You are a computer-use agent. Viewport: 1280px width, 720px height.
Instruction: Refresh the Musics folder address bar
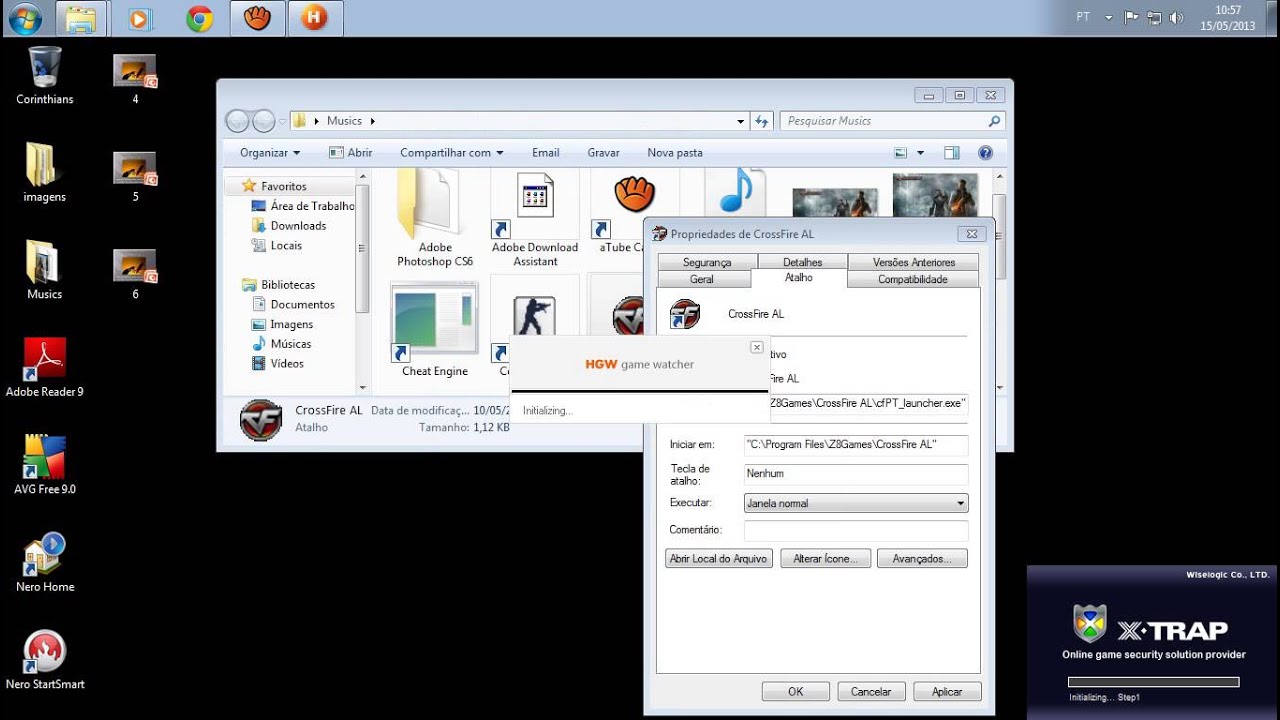point(762,121)
